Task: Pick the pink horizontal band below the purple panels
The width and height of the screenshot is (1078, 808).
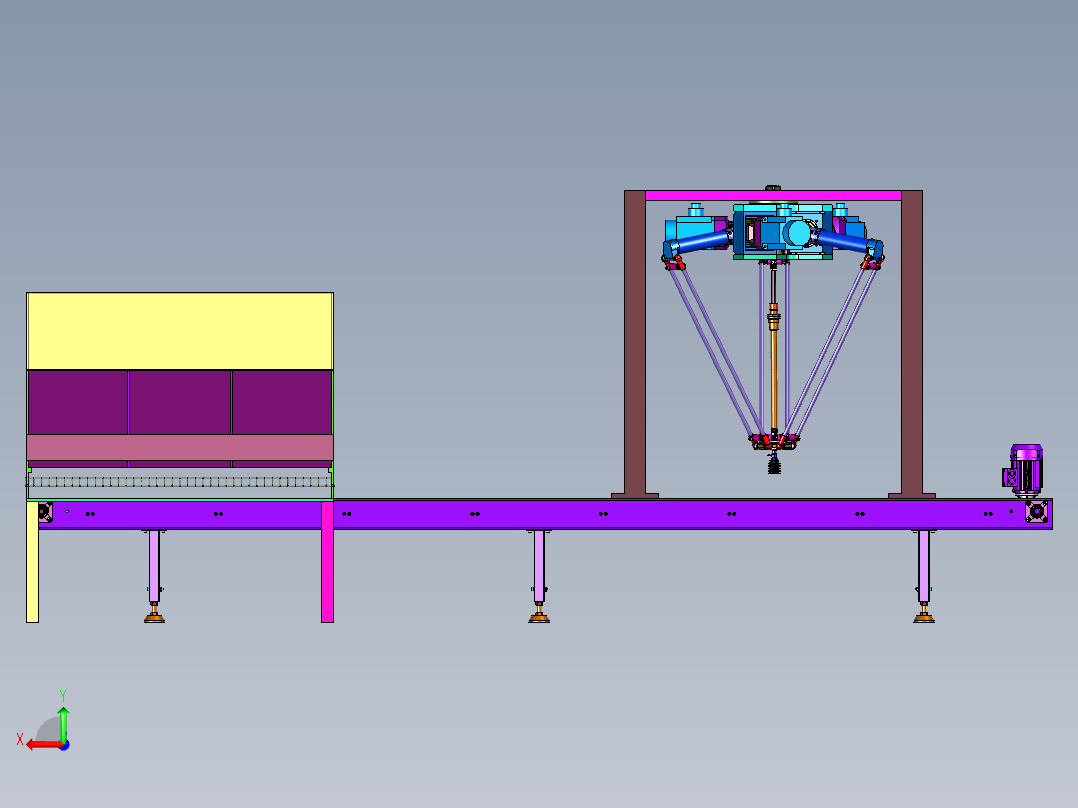Action: 180,448
